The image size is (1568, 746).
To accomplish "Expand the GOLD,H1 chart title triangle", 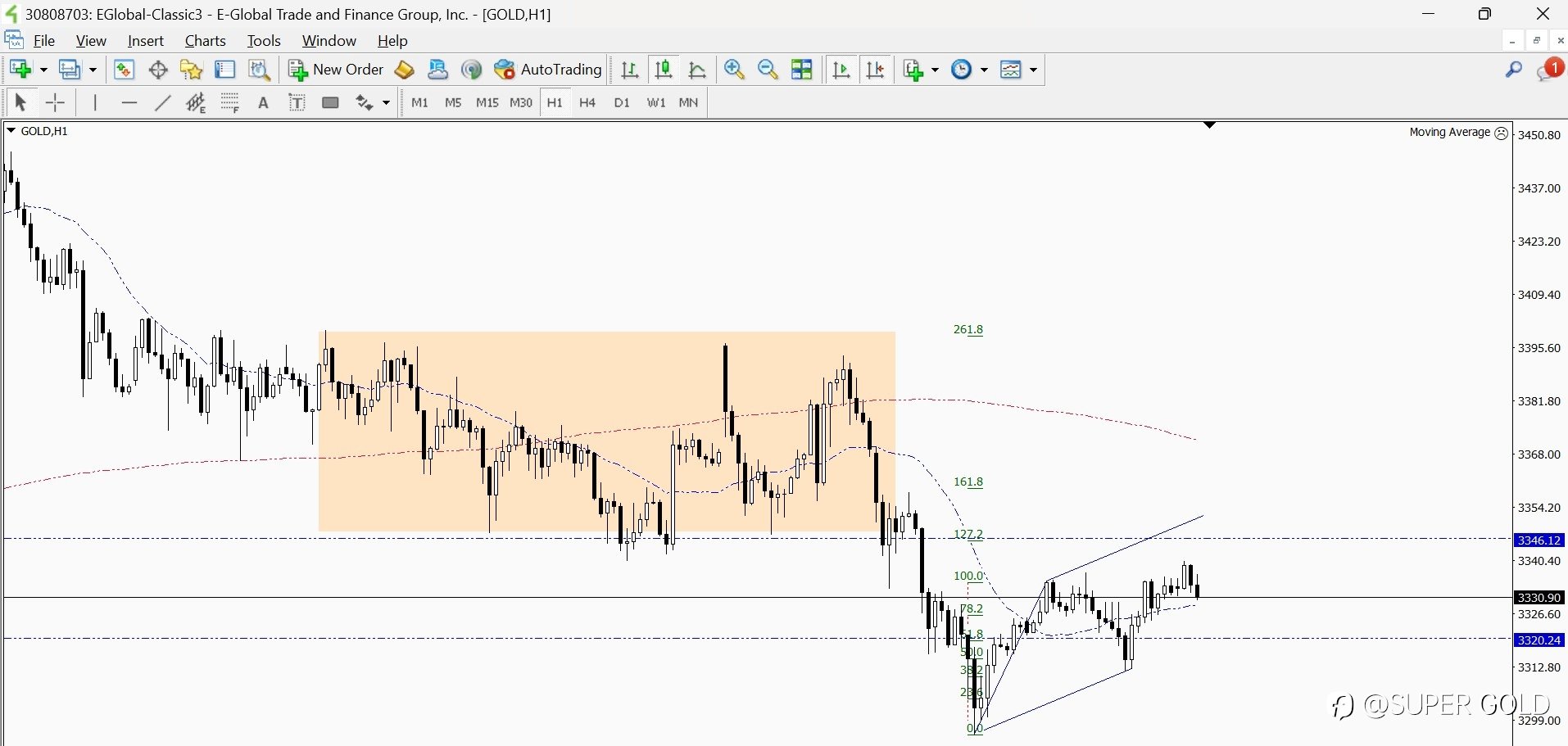I will click(11, 131).
